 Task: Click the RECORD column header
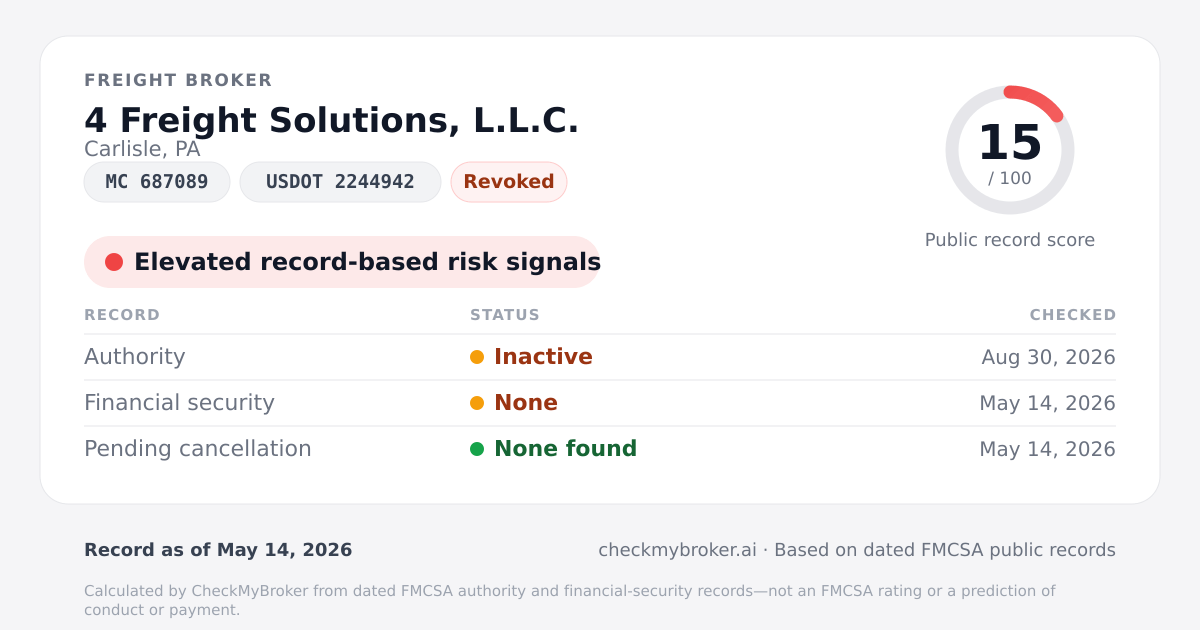[122, 315]
